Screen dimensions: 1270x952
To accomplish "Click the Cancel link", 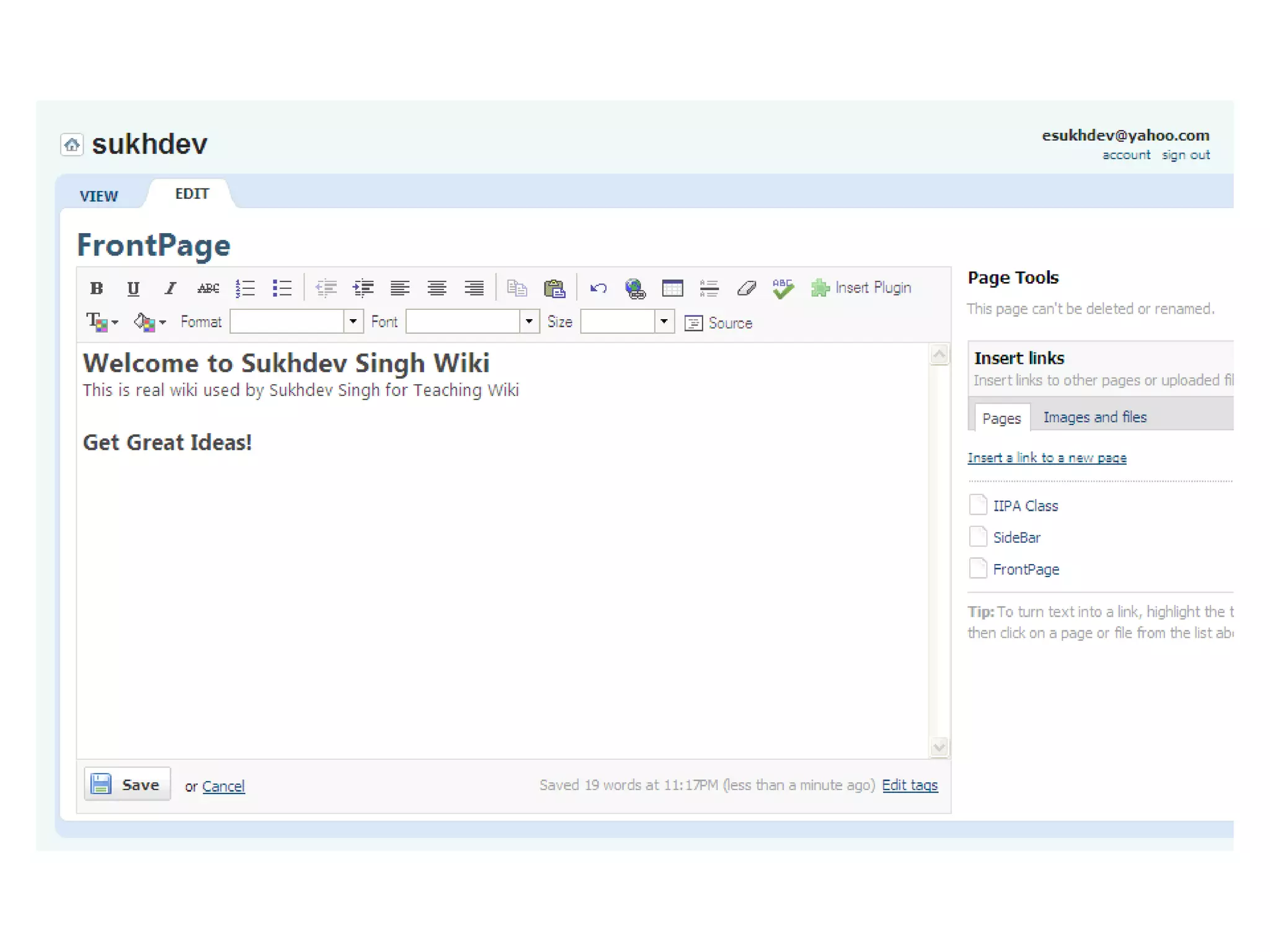I will pyautogui.click(x=223, y=786).
